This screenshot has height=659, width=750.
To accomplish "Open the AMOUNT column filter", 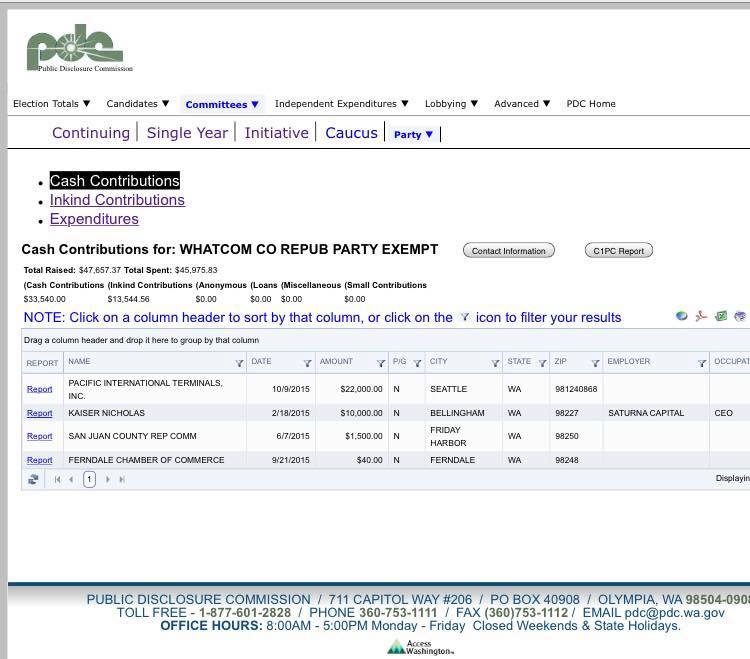I will point(380,363).
